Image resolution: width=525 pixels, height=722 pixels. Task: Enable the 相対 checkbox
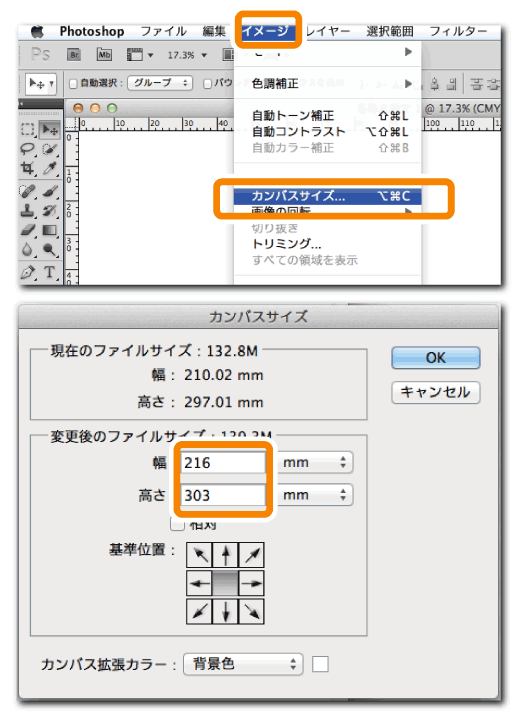pos(177,524)
